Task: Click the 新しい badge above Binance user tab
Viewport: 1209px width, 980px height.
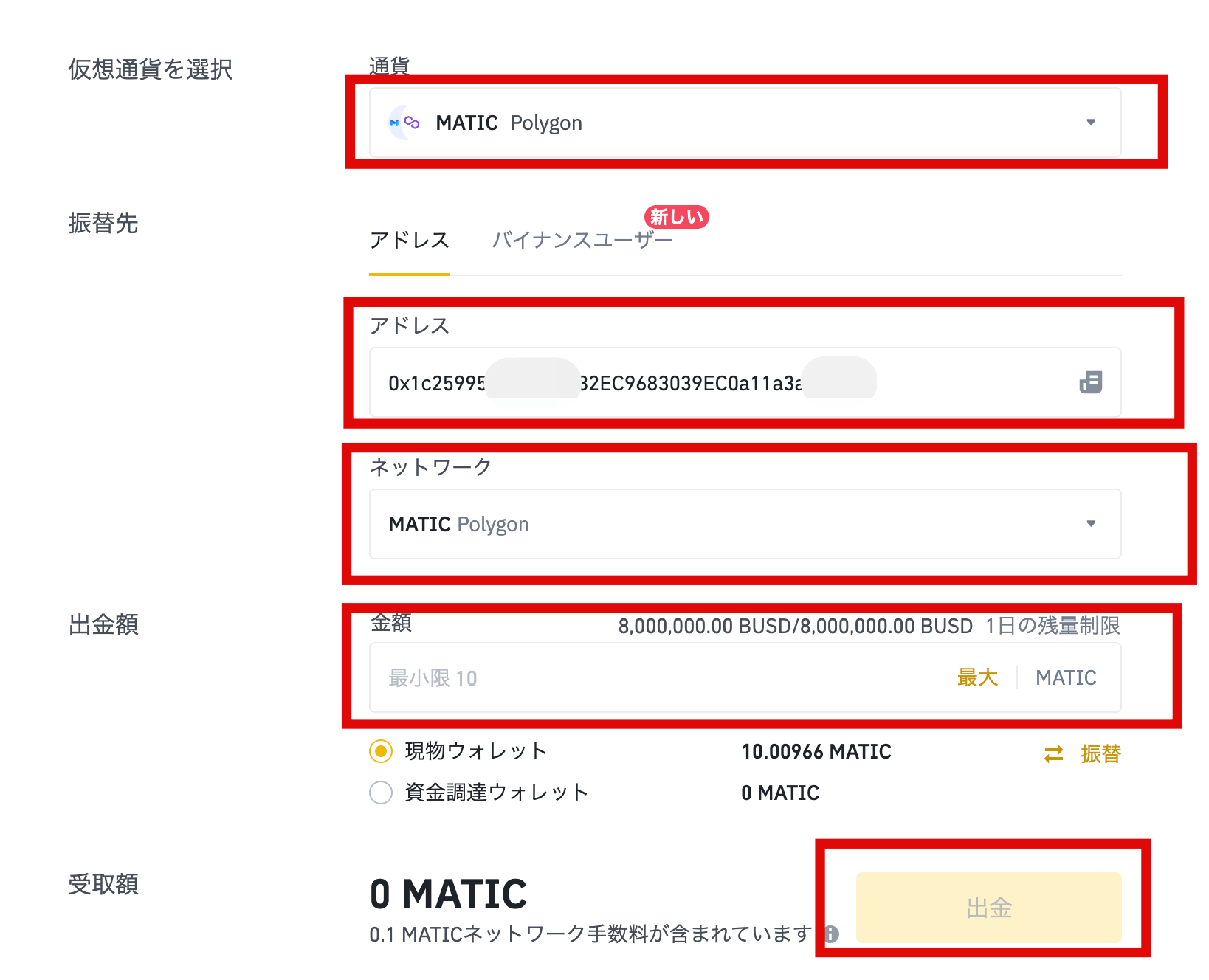Action: [676, 217]
